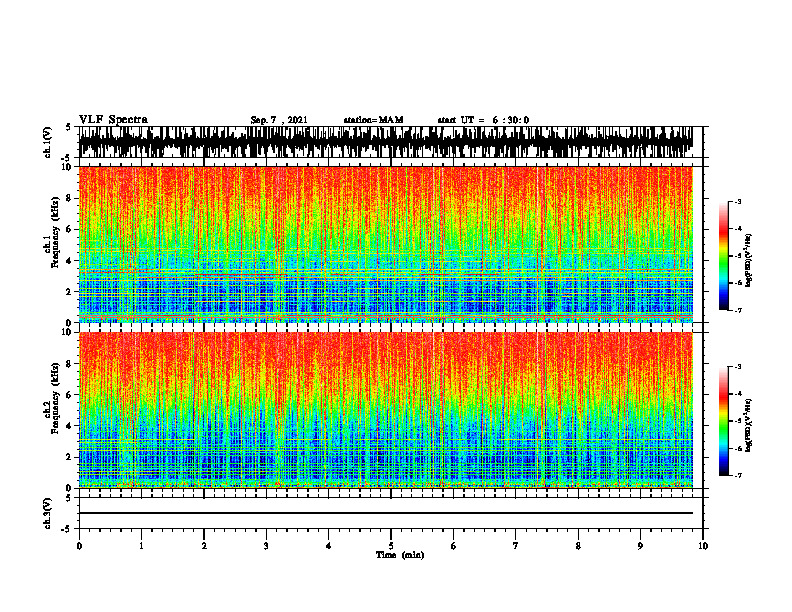Click time axis tick label "6"
Screen dimensions: 792x612
(453, 546)
